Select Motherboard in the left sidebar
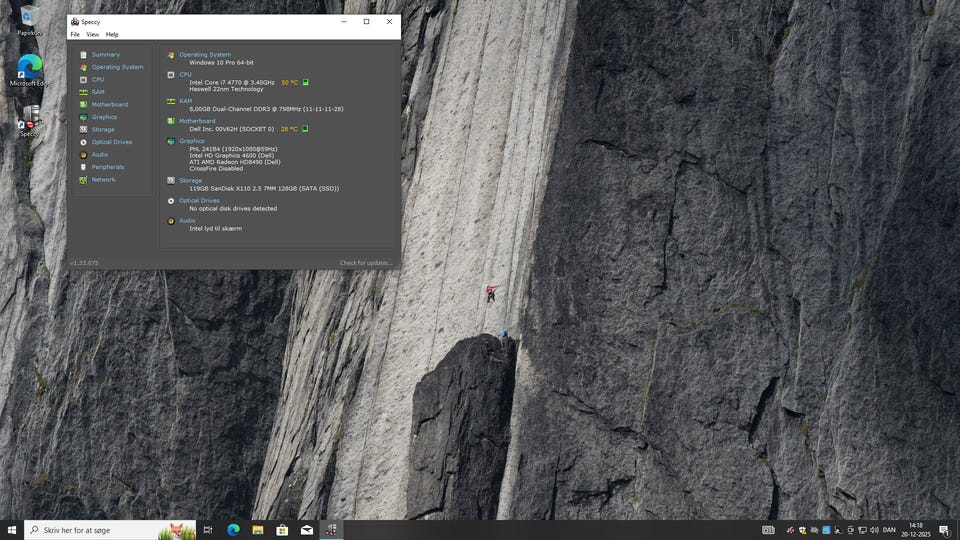This screenshot has height=540, width=960. pos(109,105)
